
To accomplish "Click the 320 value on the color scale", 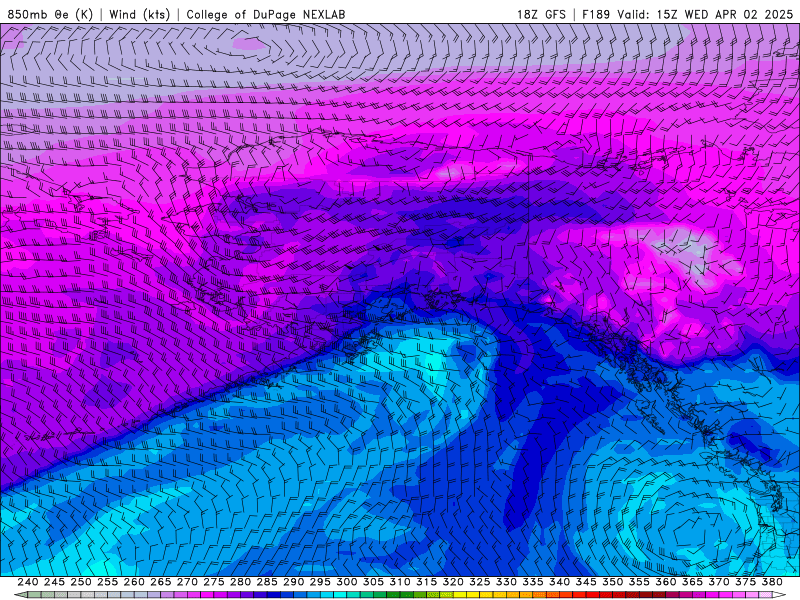I will pos(453,582).
